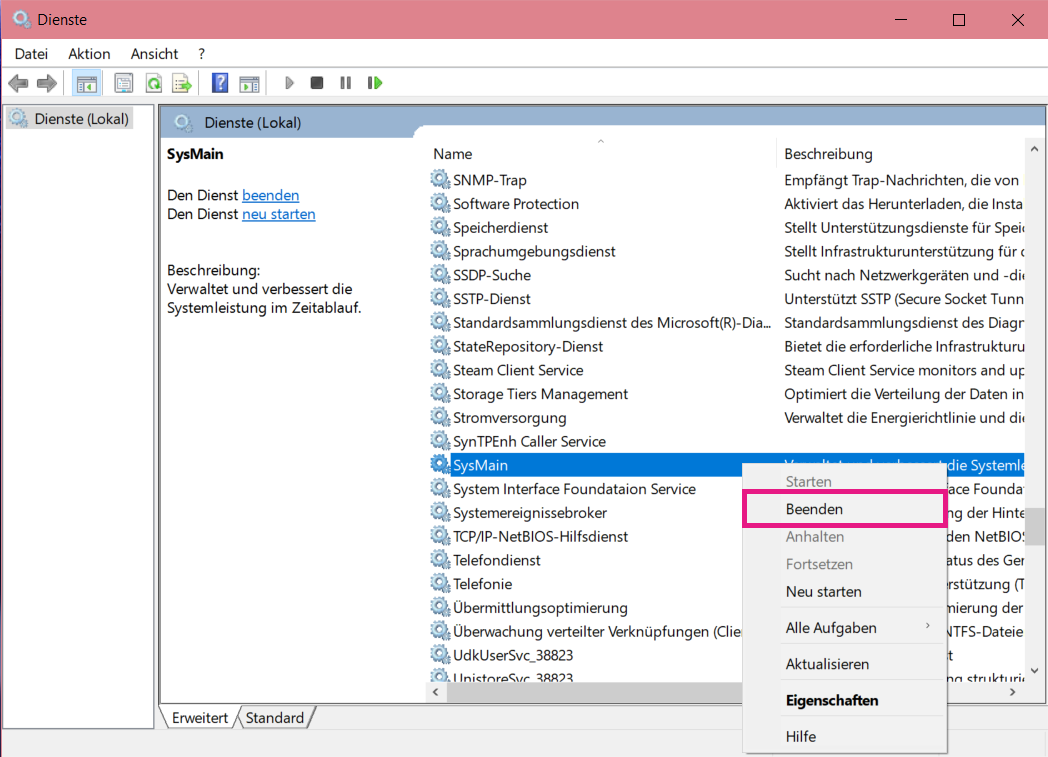
Task: Click the Restart service toolbar icon
Action: click(x=375, y=83)
